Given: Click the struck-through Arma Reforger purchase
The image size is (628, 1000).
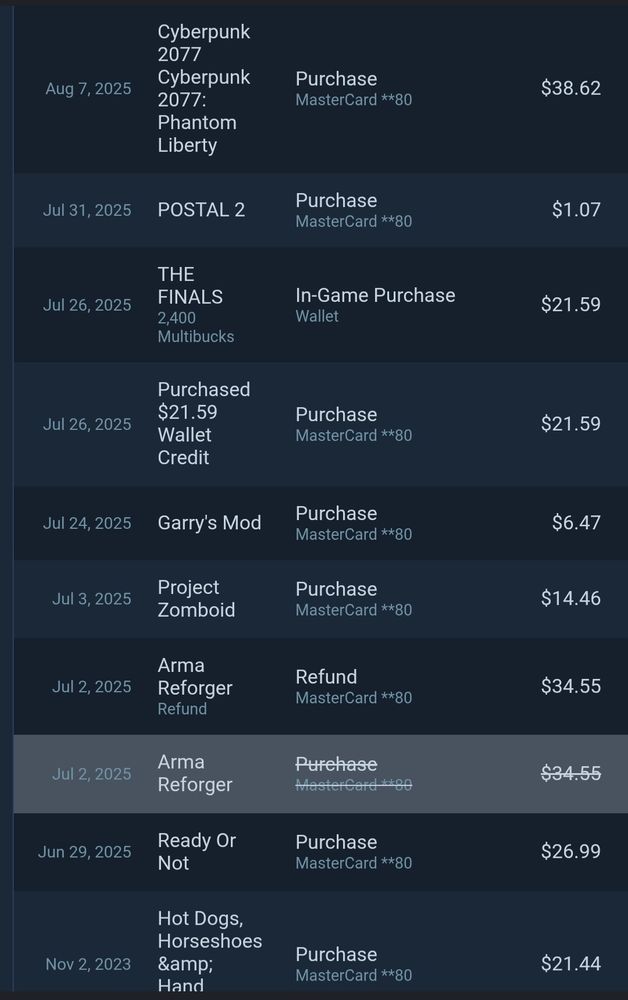Looking at the screenshot, I should 321,774.
